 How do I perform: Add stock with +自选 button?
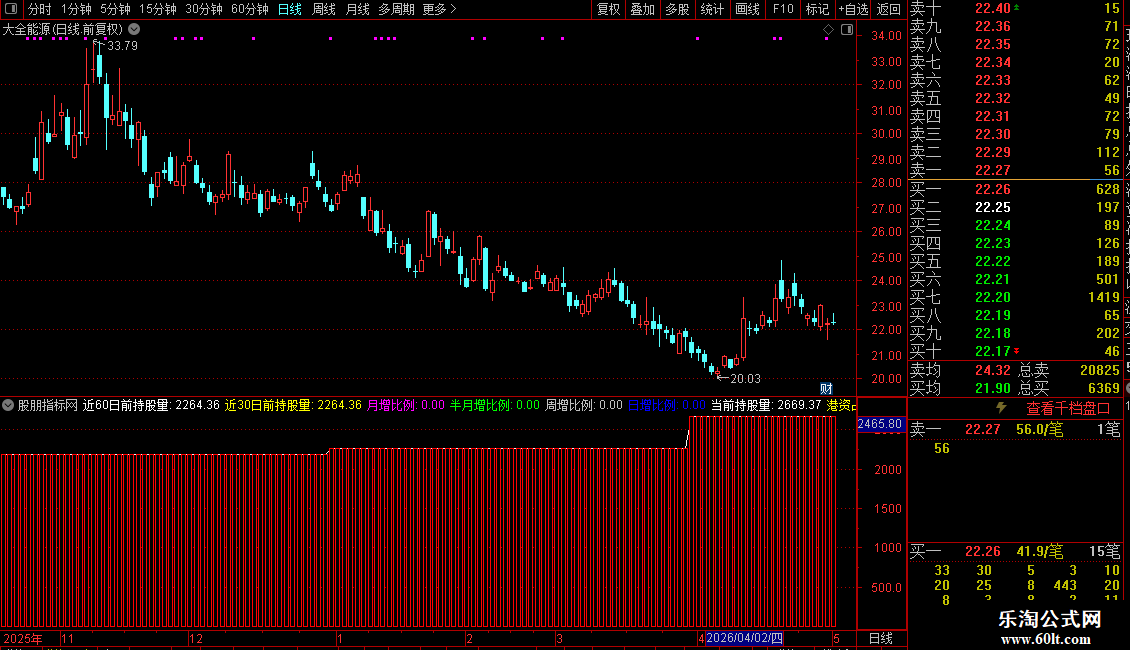pyautogui.click(x=854, y=9)
